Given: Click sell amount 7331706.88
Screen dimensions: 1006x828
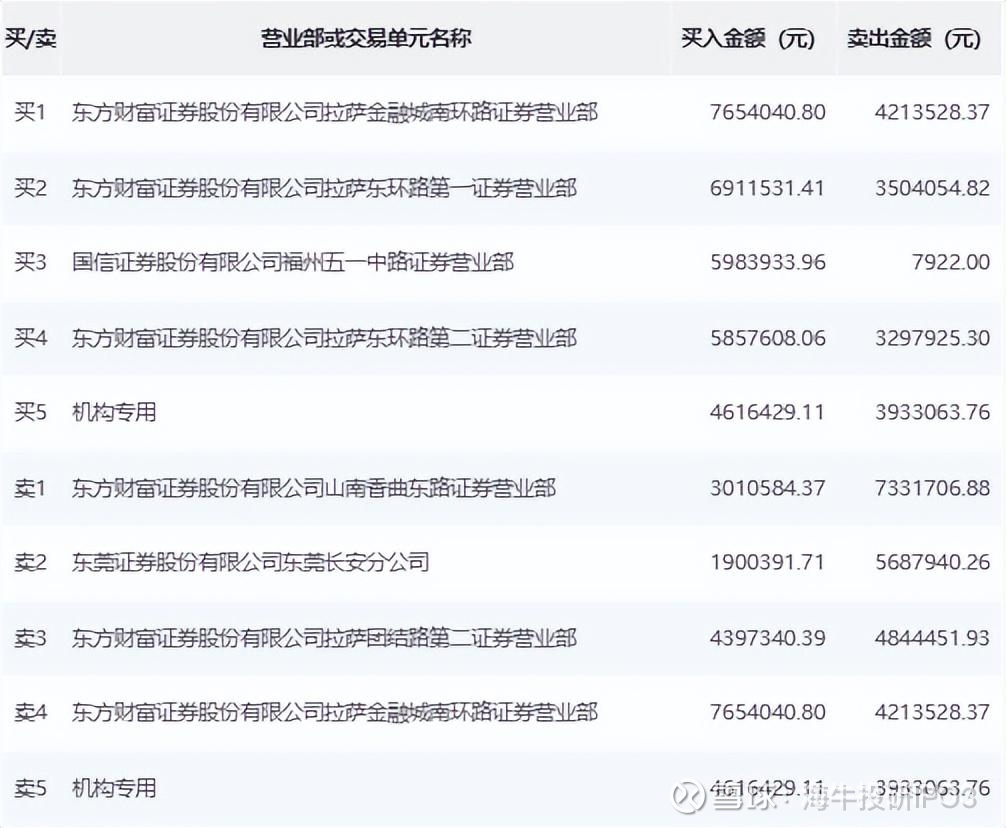Looking at the screenshot, I should click(932, 488).
